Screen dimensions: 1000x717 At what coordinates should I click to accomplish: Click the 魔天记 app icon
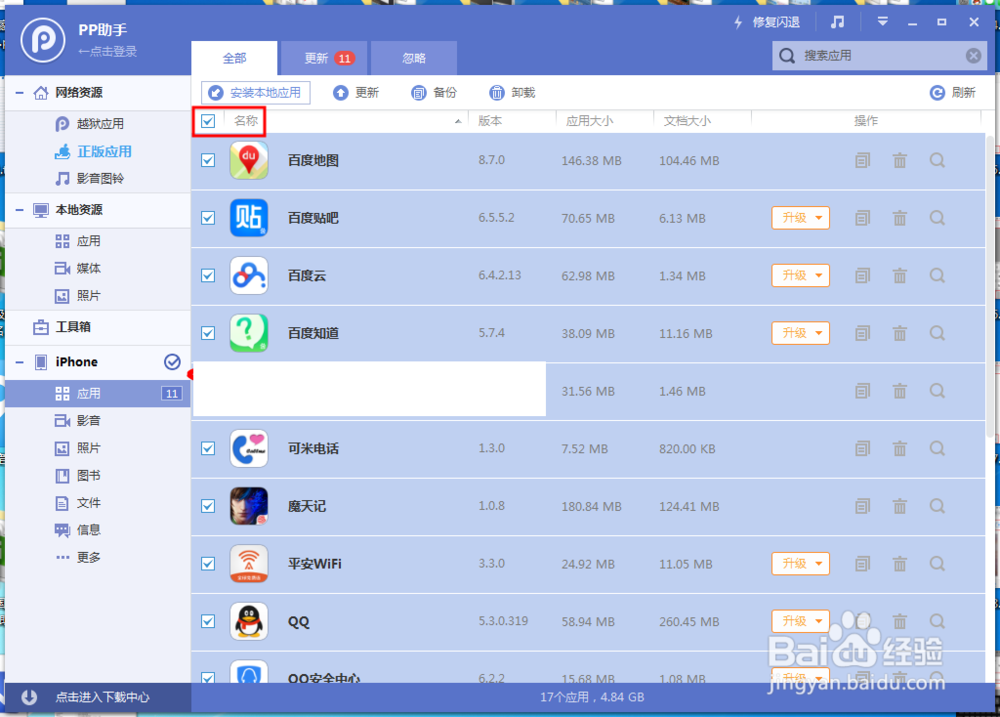click(x=249, y=506)
